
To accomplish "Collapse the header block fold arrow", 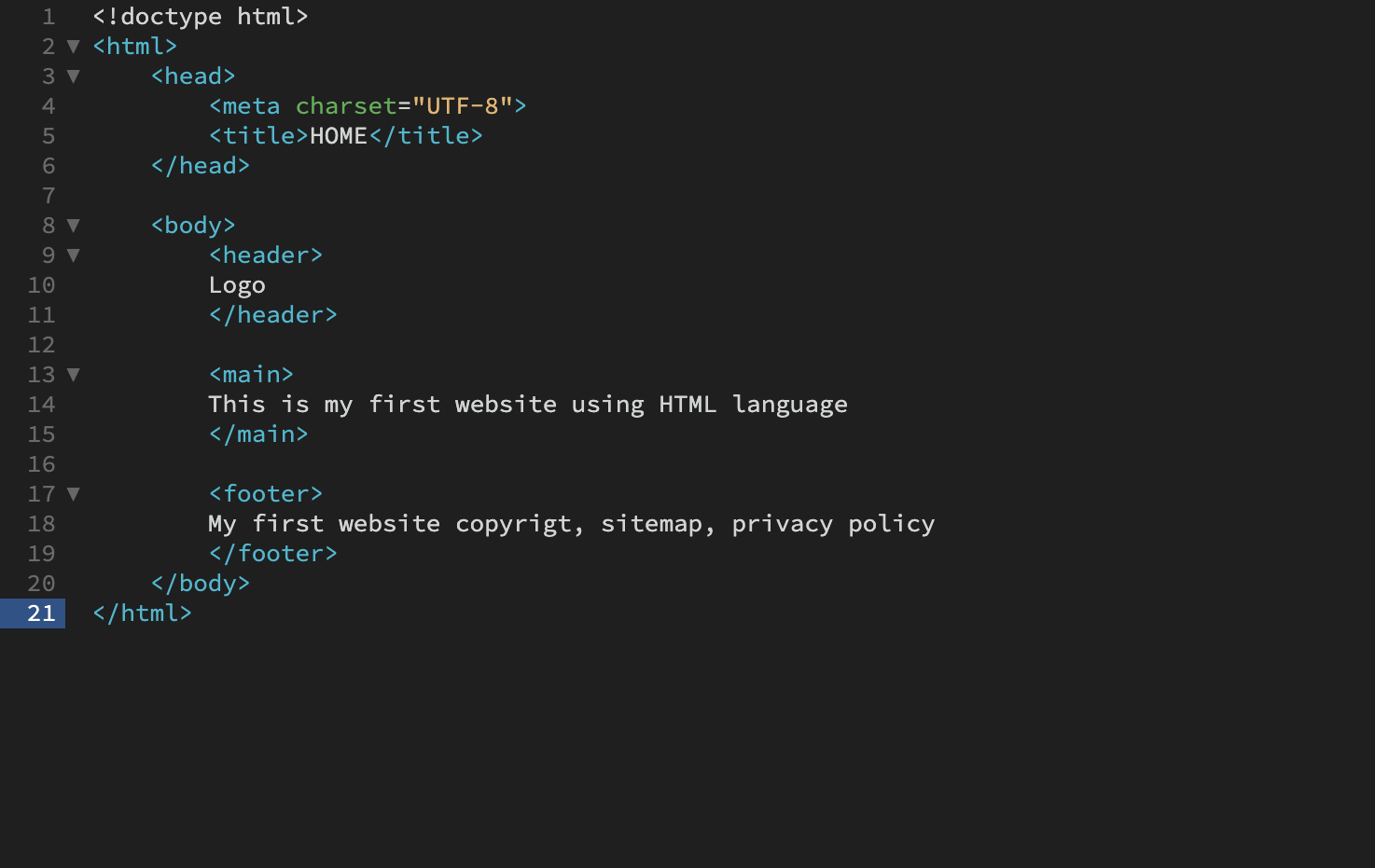I will (x=74, y=255).
